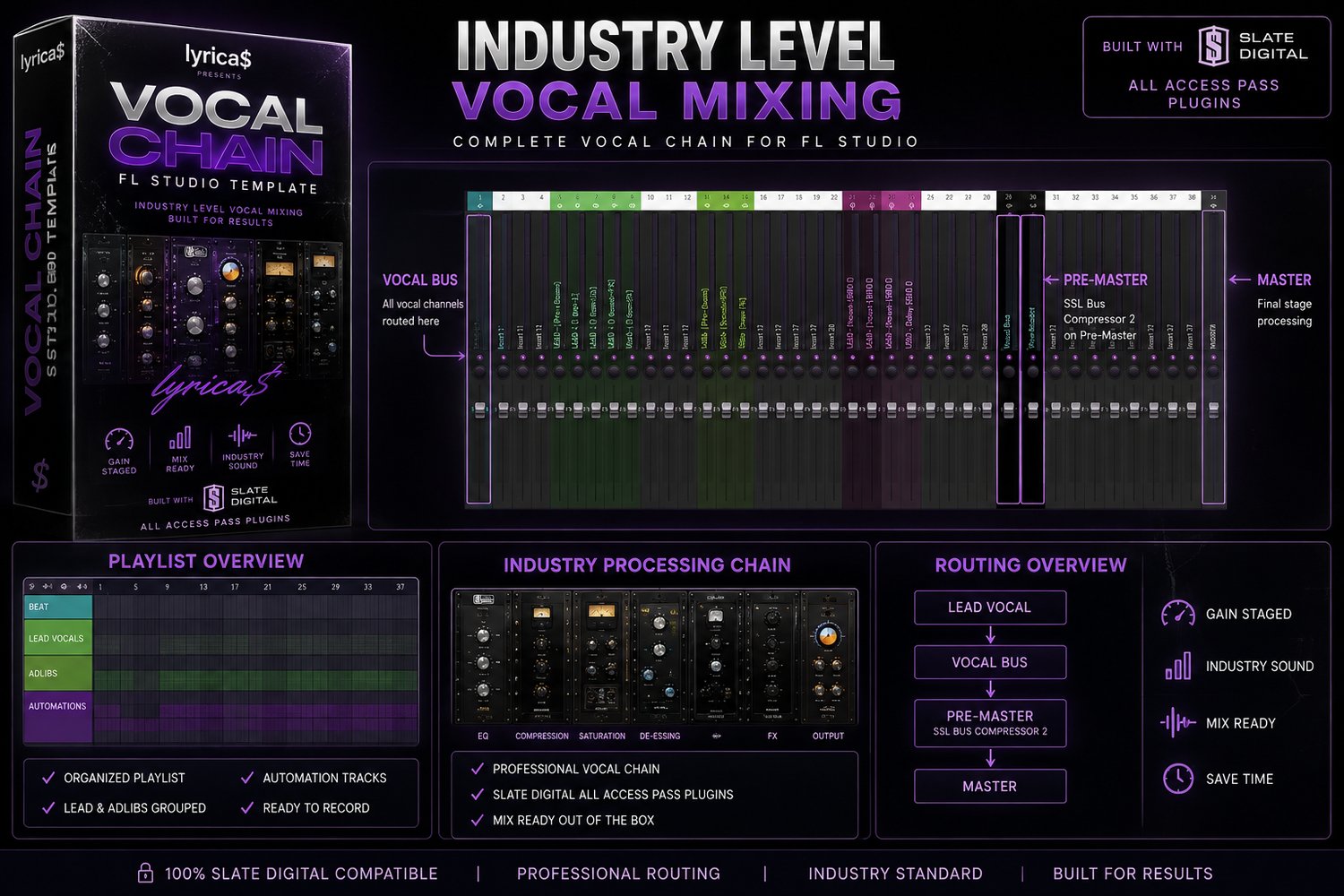Click the fader of mixer channel 30

(1032, 409)
